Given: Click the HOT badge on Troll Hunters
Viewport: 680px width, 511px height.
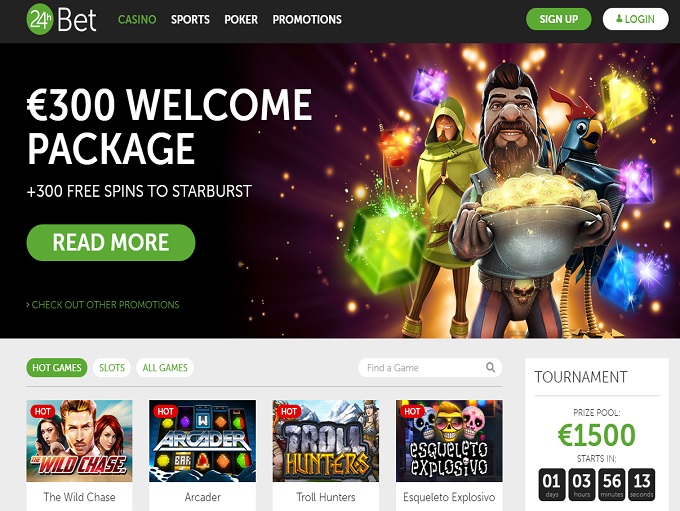Looking at the screenshot, I should tap(288, 411).
